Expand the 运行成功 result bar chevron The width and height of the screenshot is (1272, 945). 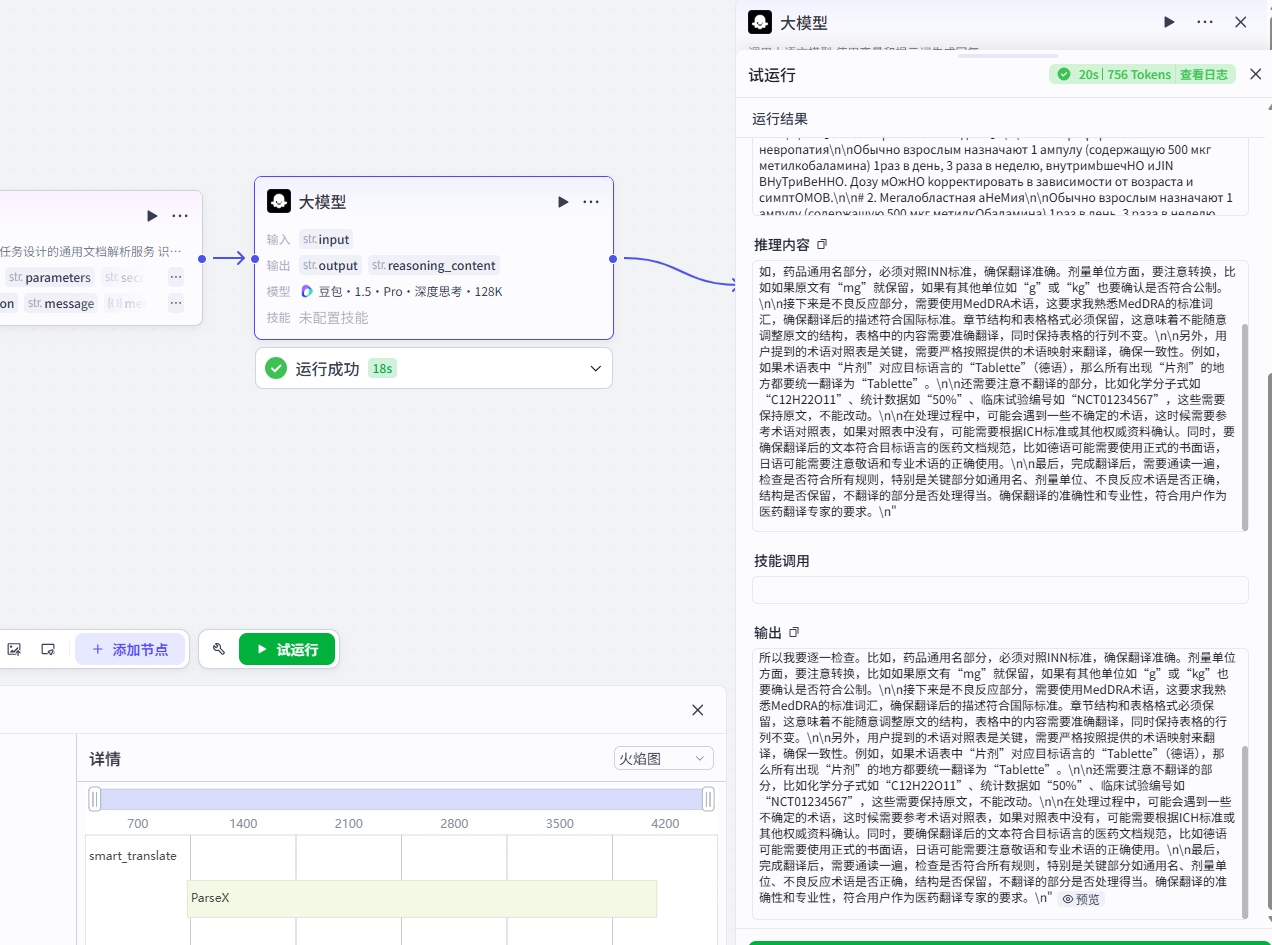(597, 369)
